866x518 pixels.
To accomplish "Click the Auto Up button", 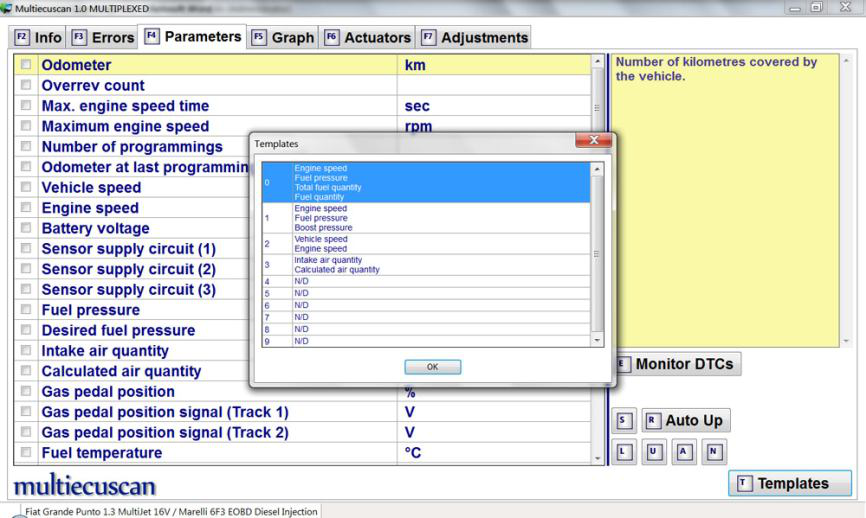I will (x=685, y=421).
